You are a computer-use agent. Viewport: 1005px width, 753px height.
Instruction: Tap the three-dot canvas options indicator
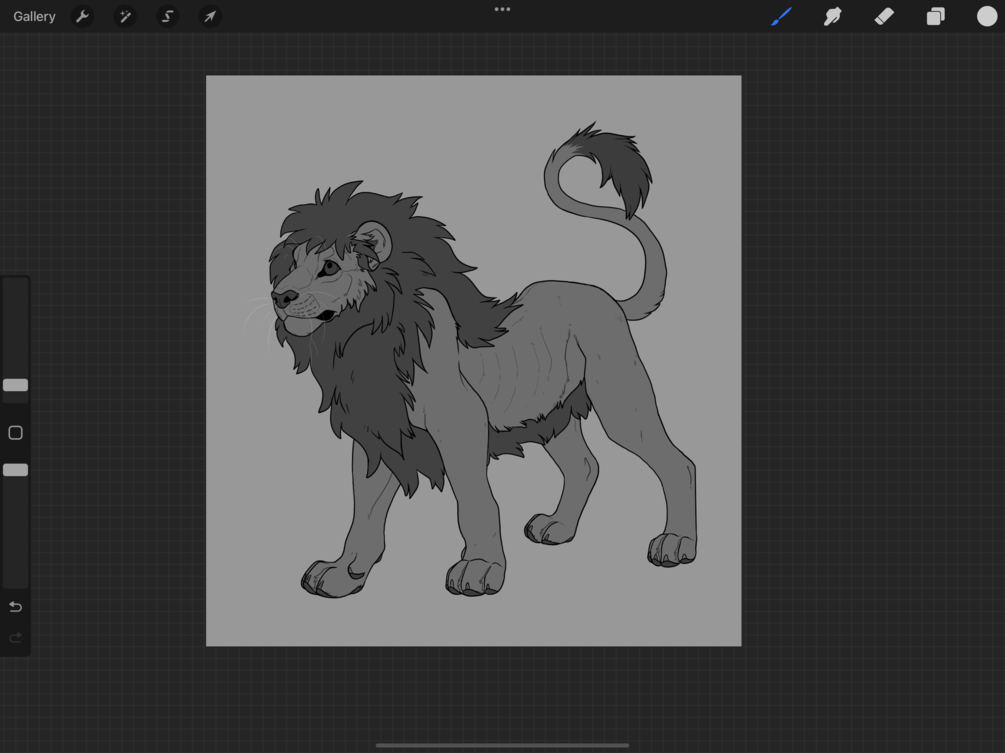click(x=502, y=8)
